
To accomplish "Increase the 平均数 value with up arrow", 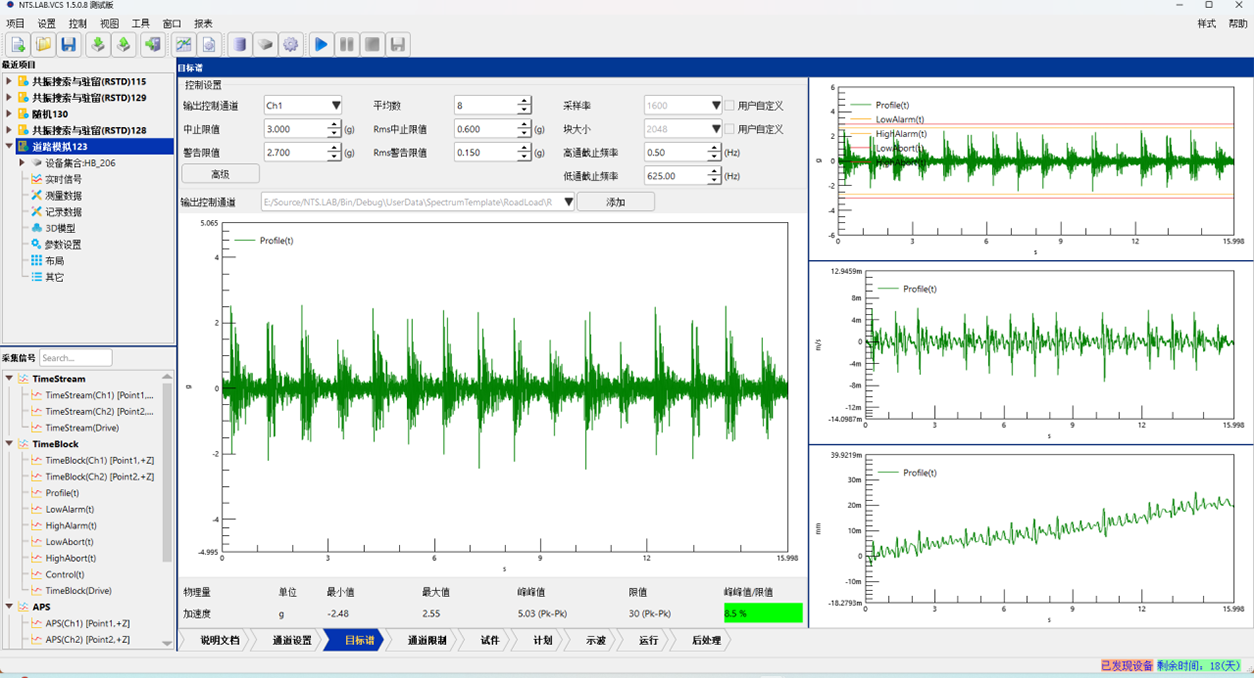I will pos(524,101).
